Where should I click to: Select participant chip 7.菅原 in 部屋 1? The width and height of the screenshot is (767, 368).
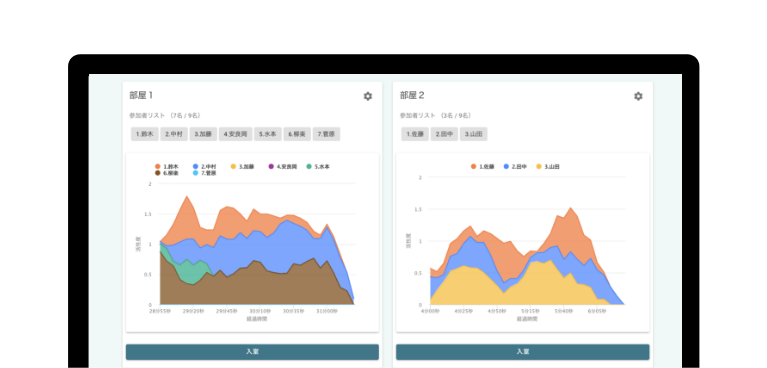[326, 134]
